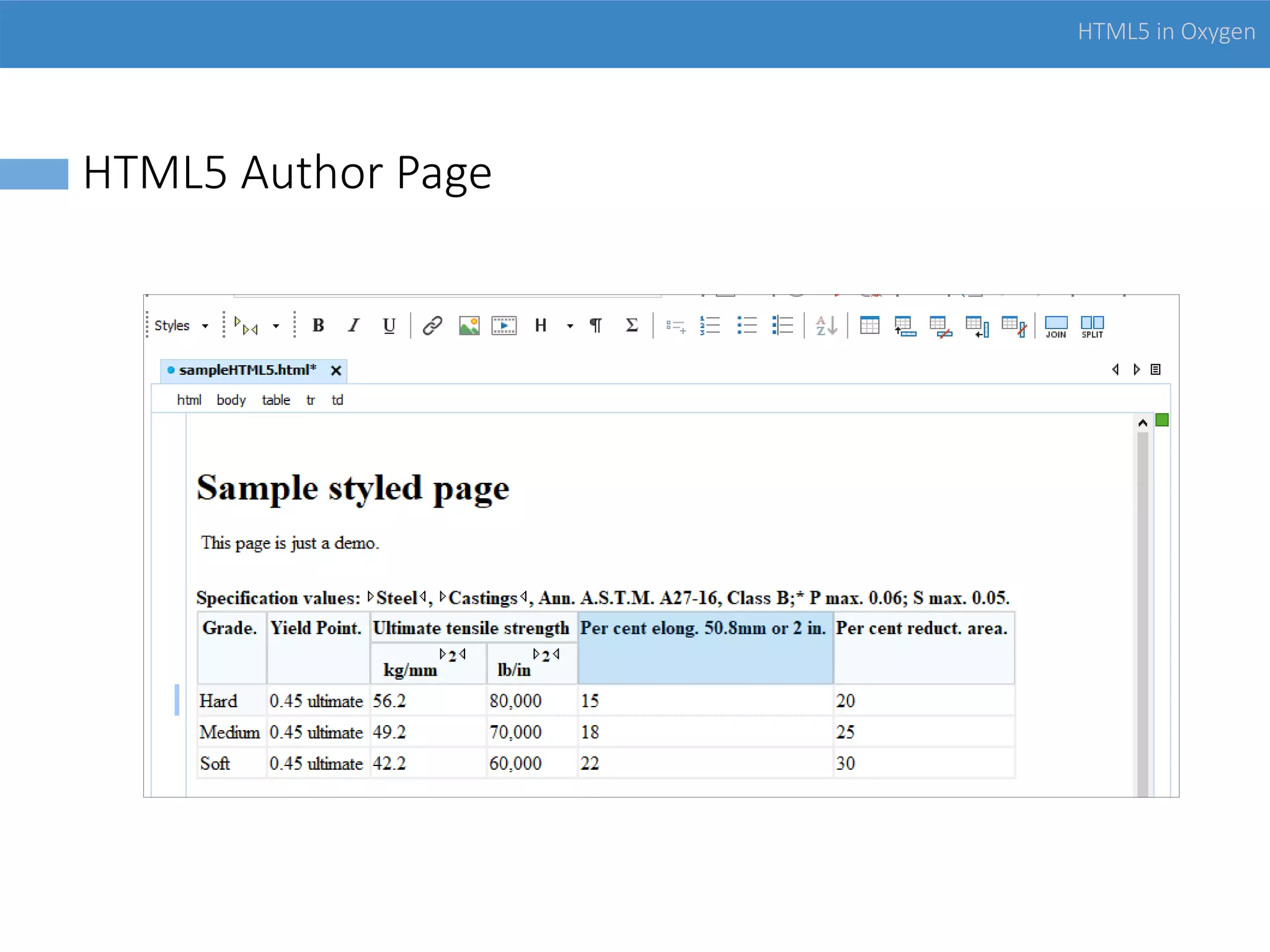Image resolution: width=1270 pixels, height=952 pixels.
Task: Click the 80,000 table cell
Action: [532, 701]
